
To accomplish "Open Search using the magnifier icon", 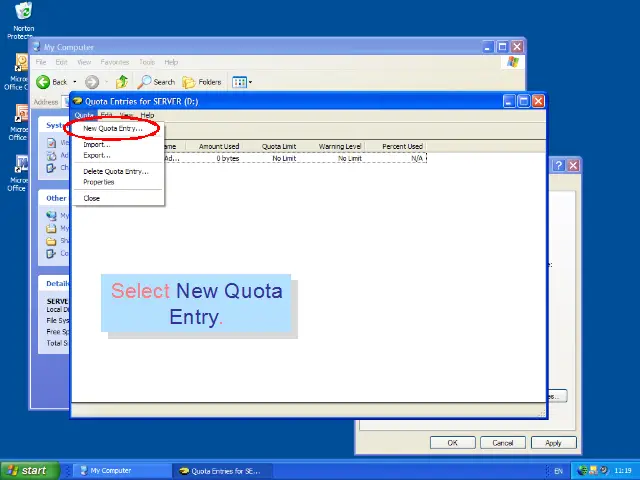I will [x=146, y=82].
